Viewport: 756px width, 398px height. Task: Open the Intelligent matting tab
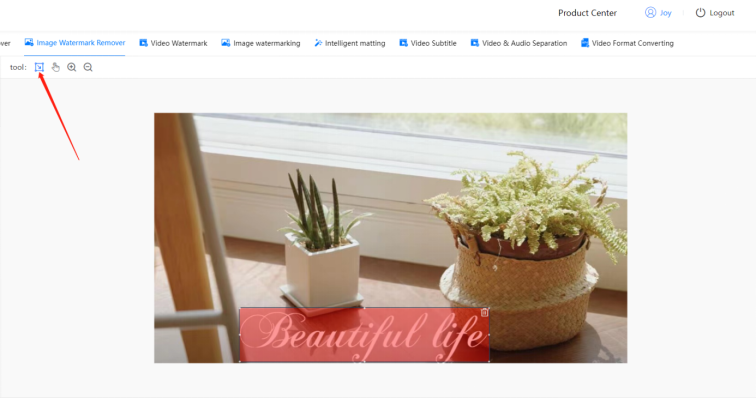[x=350, y=43]
